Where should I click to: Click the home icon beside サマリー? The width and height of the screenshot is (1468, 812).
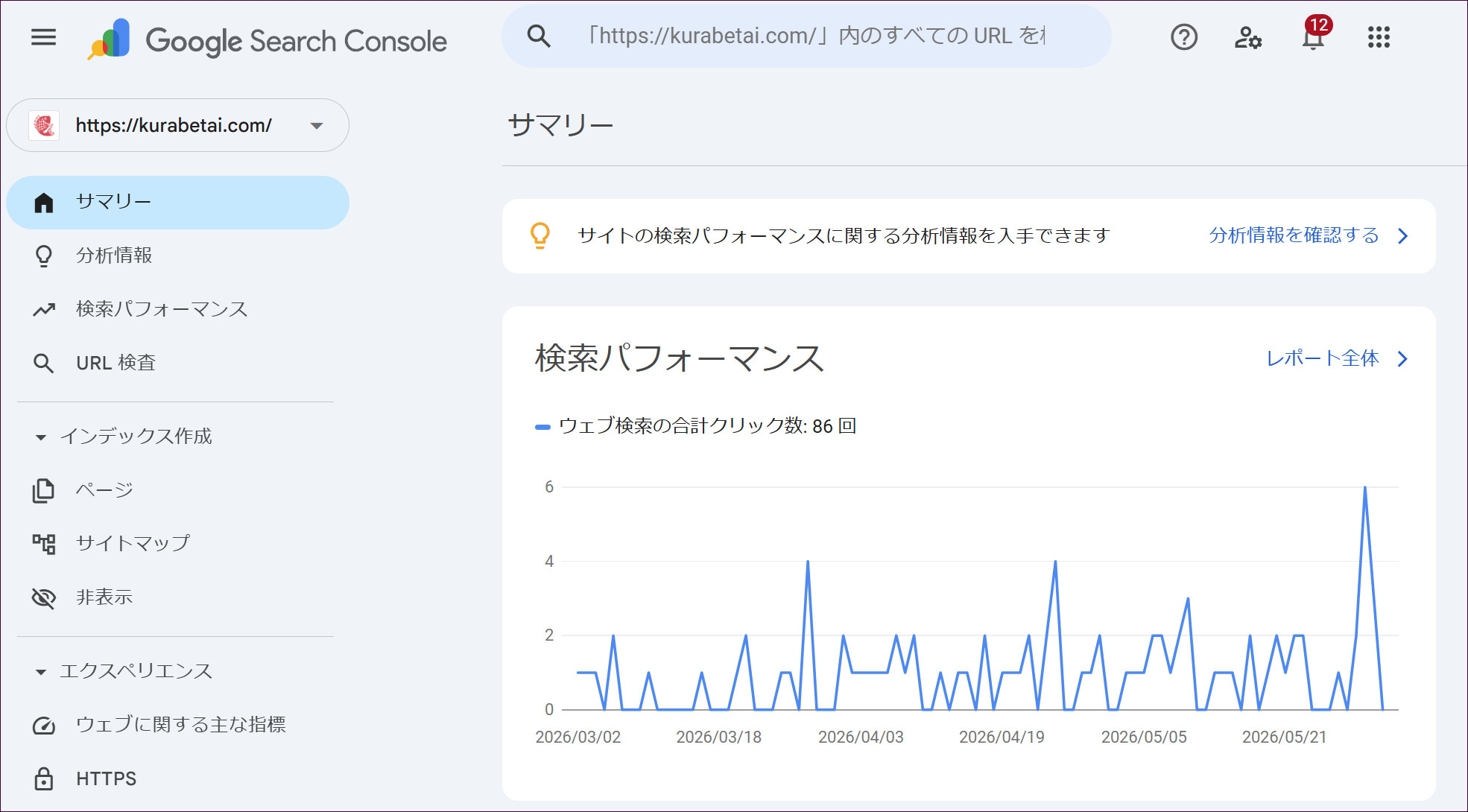point(44,202)
